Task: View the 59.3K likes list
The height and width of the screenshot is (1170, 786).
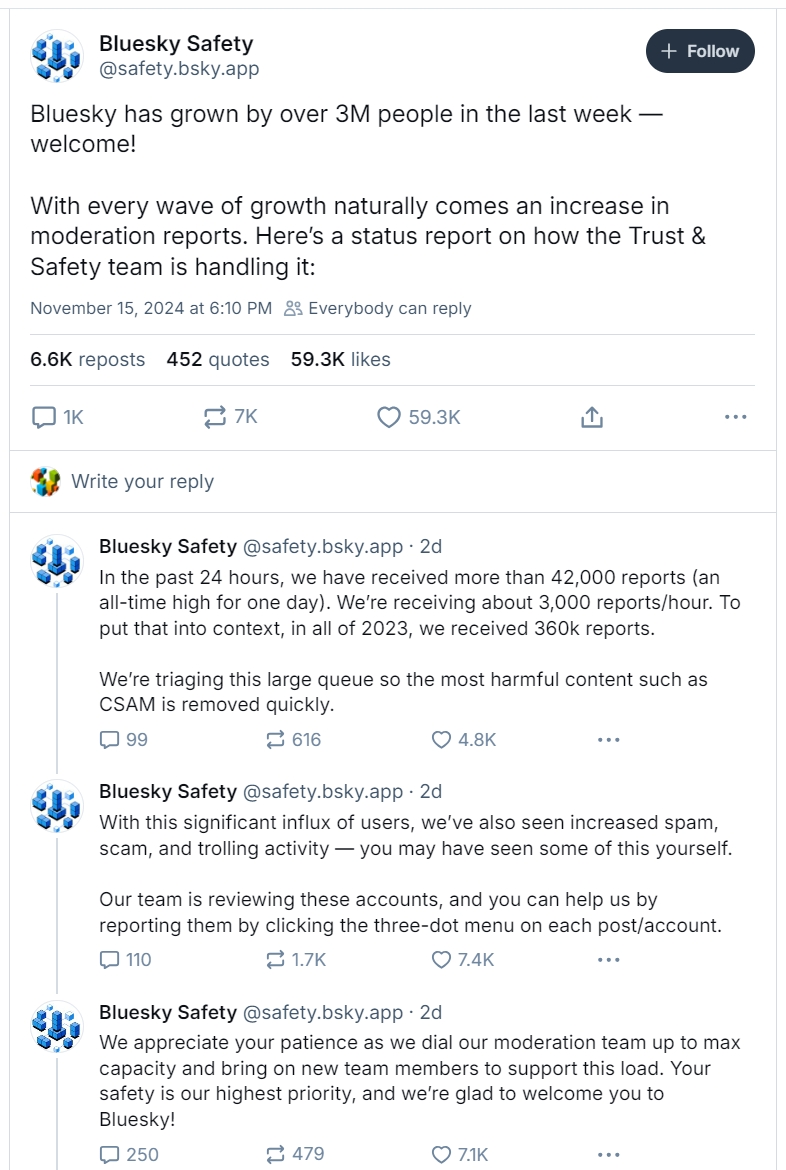Action: point(340,359)
